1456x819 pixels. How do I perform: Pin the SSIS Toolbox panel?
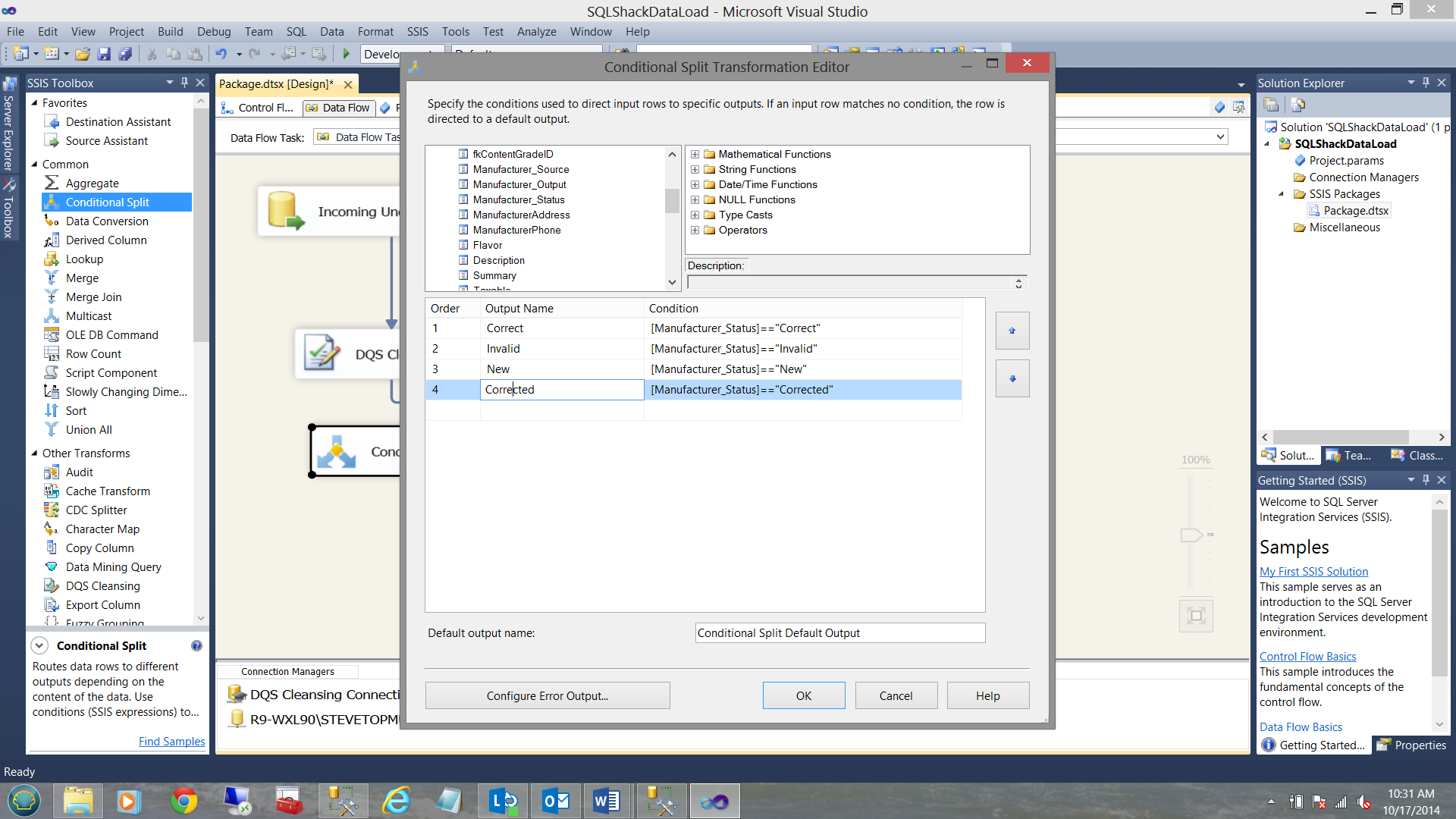[184, 82]
